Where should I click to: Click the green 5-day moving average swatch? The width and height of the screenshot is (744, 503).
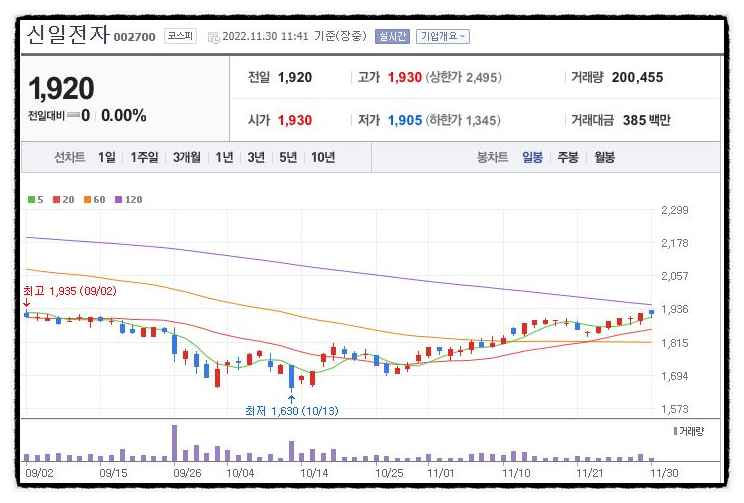tap(31, 199)
